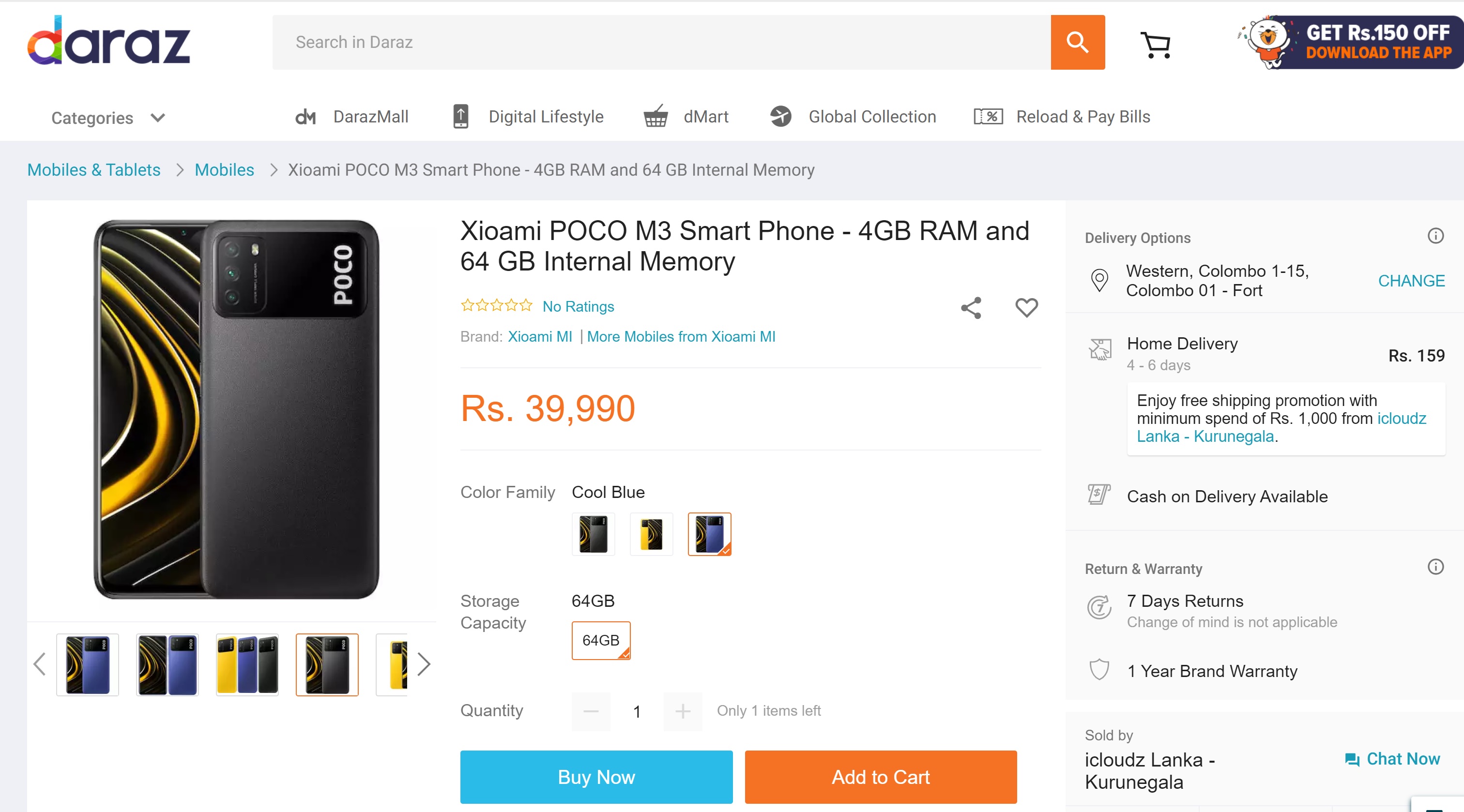Click the Global Collection airplane icon
1464x812 pixels.
(x=780, y=117)
